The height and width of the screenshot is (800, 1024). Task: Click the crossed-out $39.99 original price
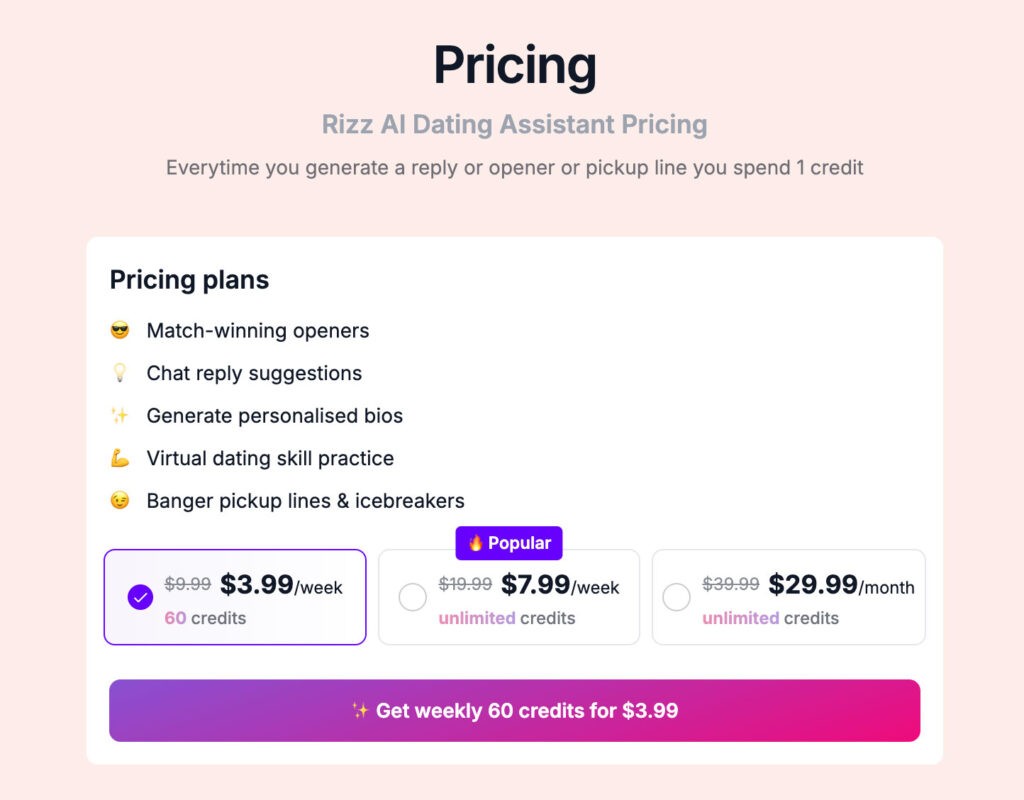[730, 584]
